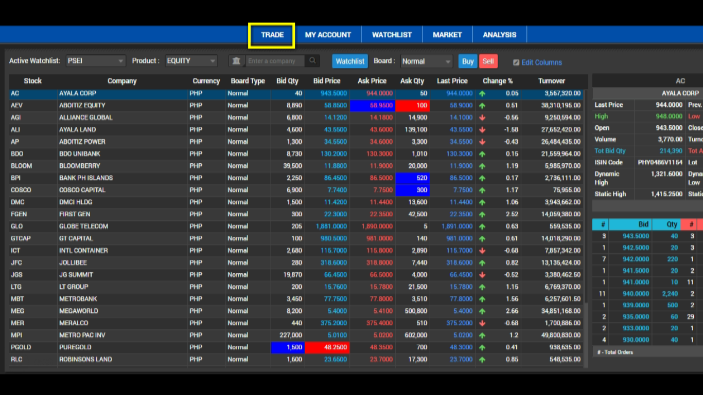Click PGOLD highlighted bid quantity 1,500
The image size is (703, 395).
(x=288, y=347)
